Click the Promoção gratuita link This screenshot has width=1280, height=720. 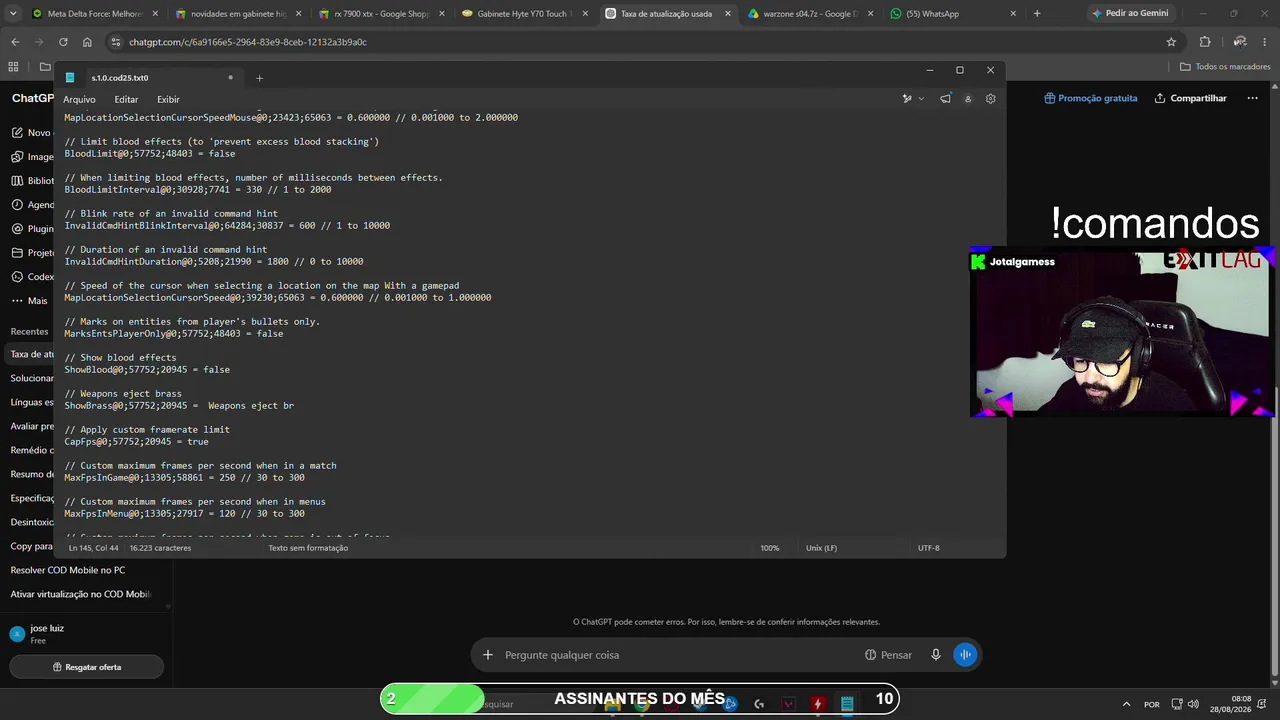pos(1091,98)
